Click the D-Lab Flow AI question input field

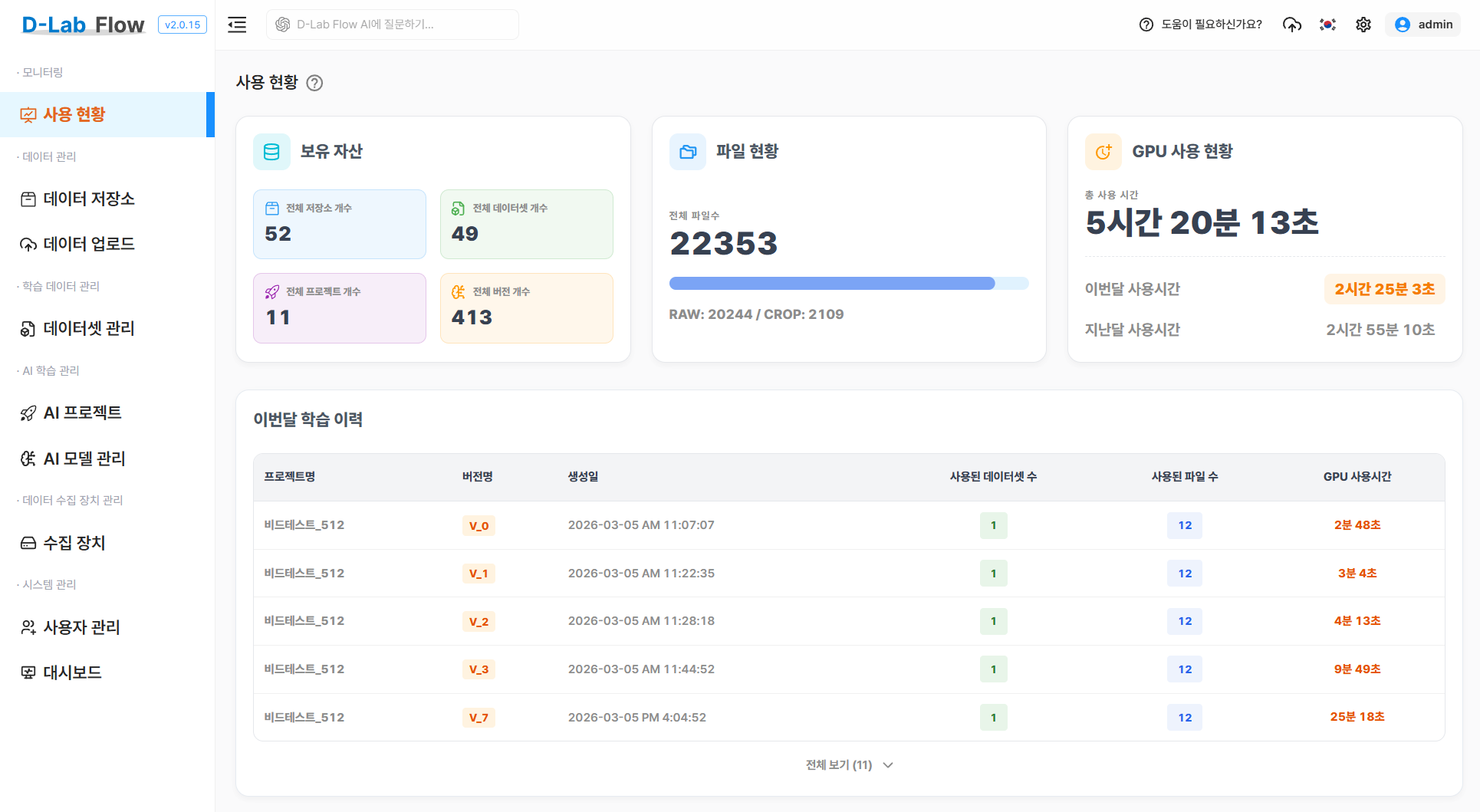coord(392,24)
